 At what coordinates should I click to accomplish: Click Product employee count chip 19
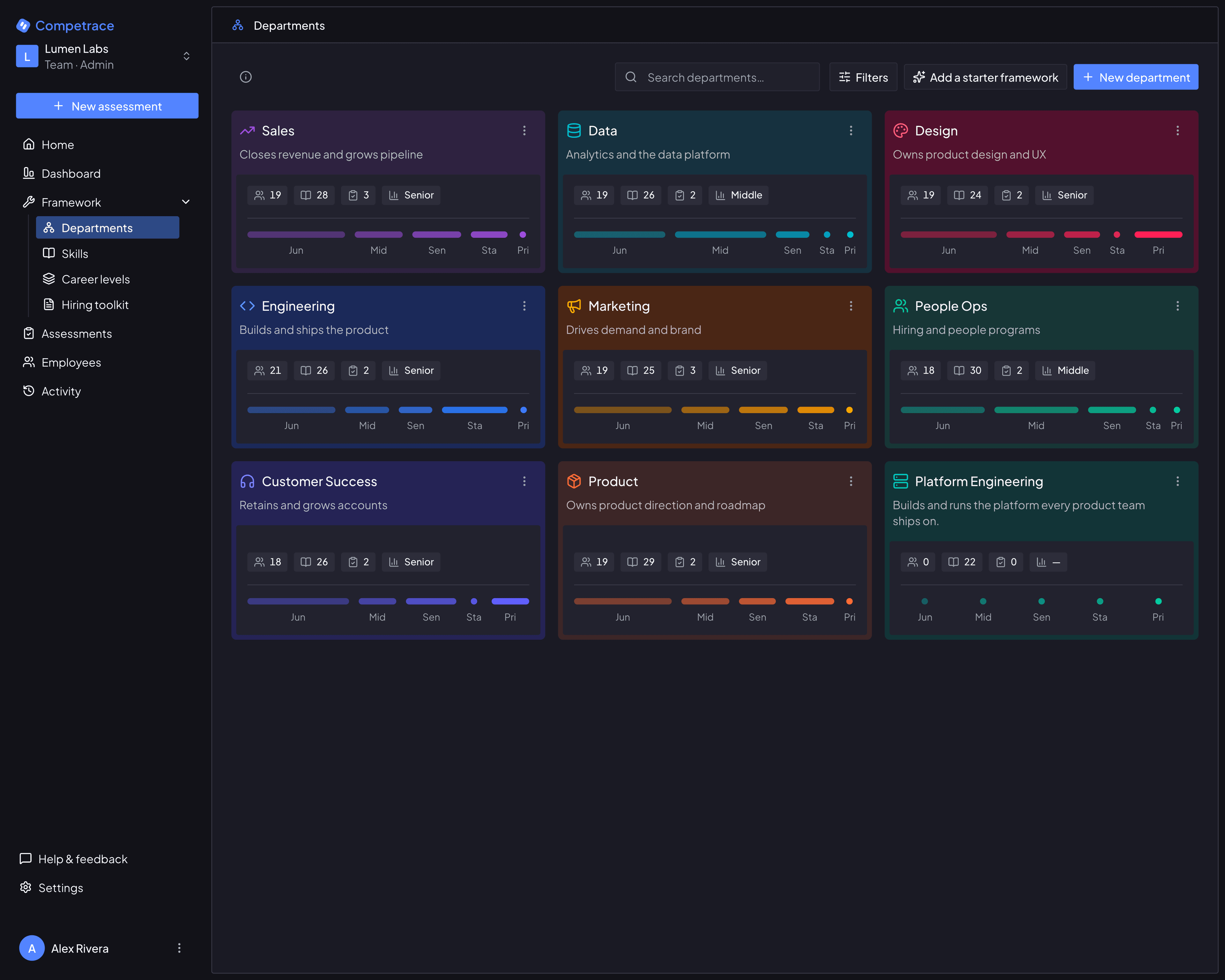coord(594,562)
